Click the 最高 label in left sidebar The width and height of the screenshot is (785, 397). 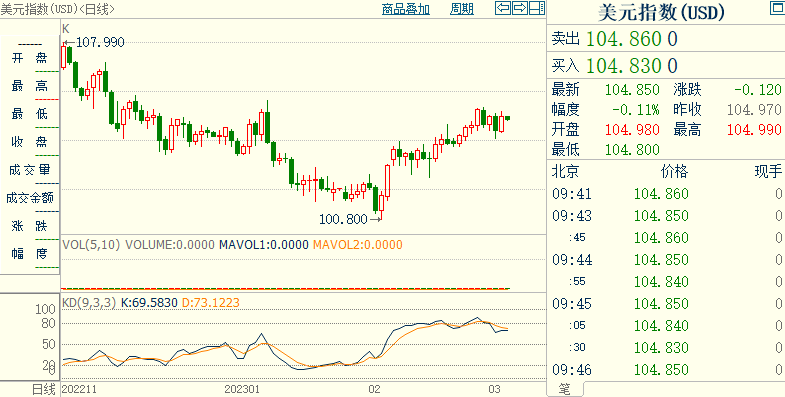click(30, 86)
